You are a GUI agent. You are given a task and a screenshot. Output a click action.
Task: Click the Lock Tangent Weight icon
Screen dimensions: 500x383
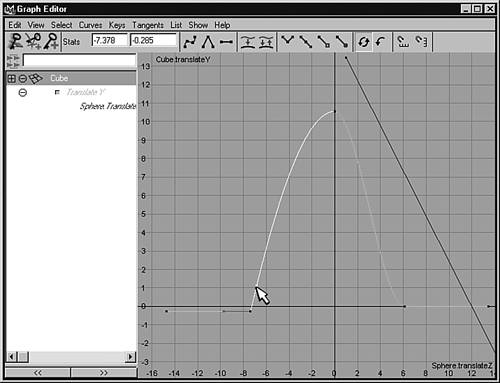point(342,42)
